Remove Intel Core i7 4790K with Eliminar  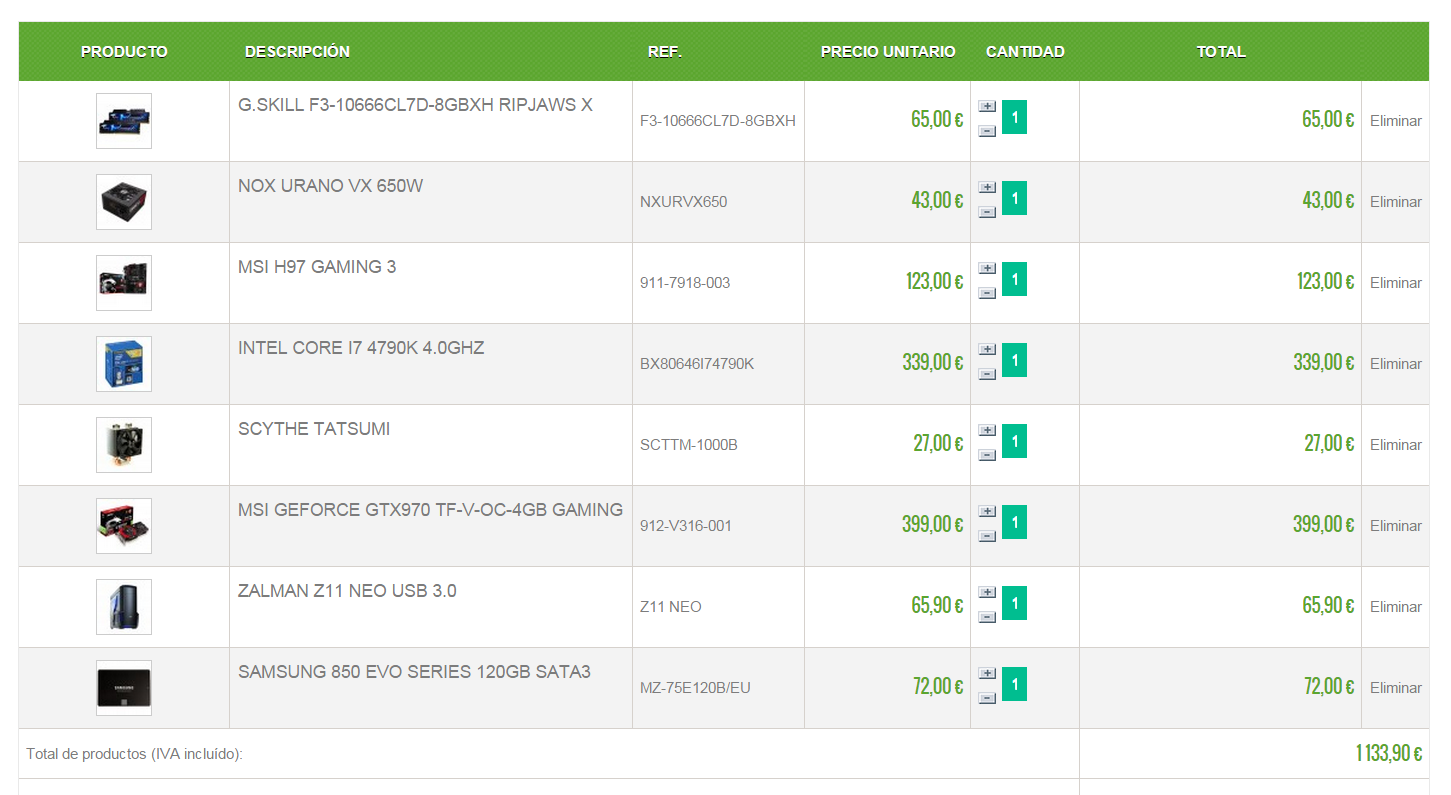pyautogui.click(x=1396, y=364)
